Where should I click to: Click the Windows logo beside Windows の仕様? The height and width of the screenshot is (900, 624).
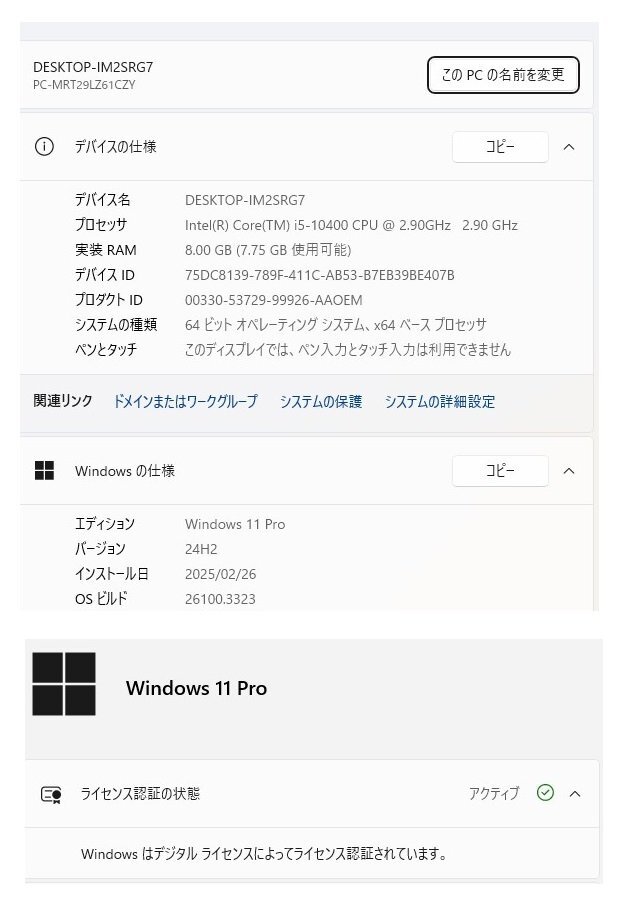(44, 471)
